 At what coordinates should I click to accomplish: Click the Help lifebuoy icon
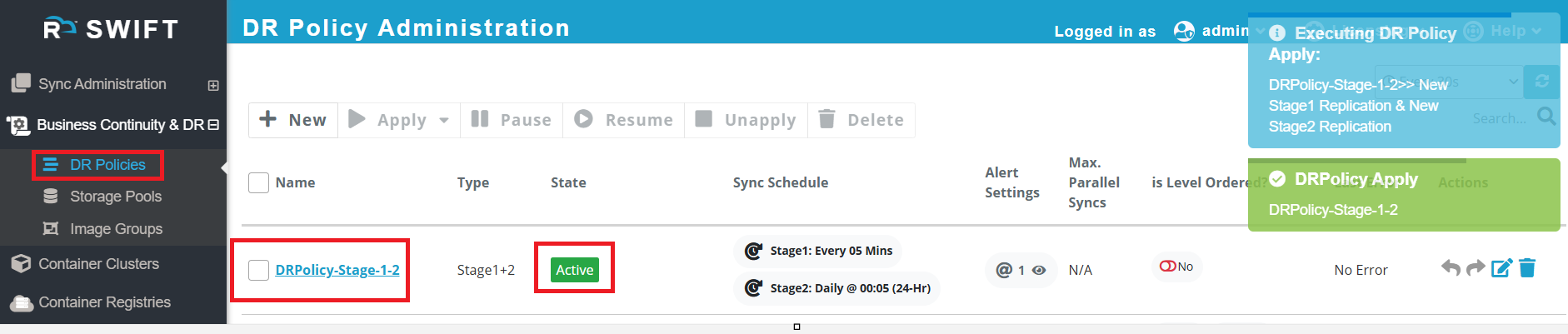tap(1473, 31)
